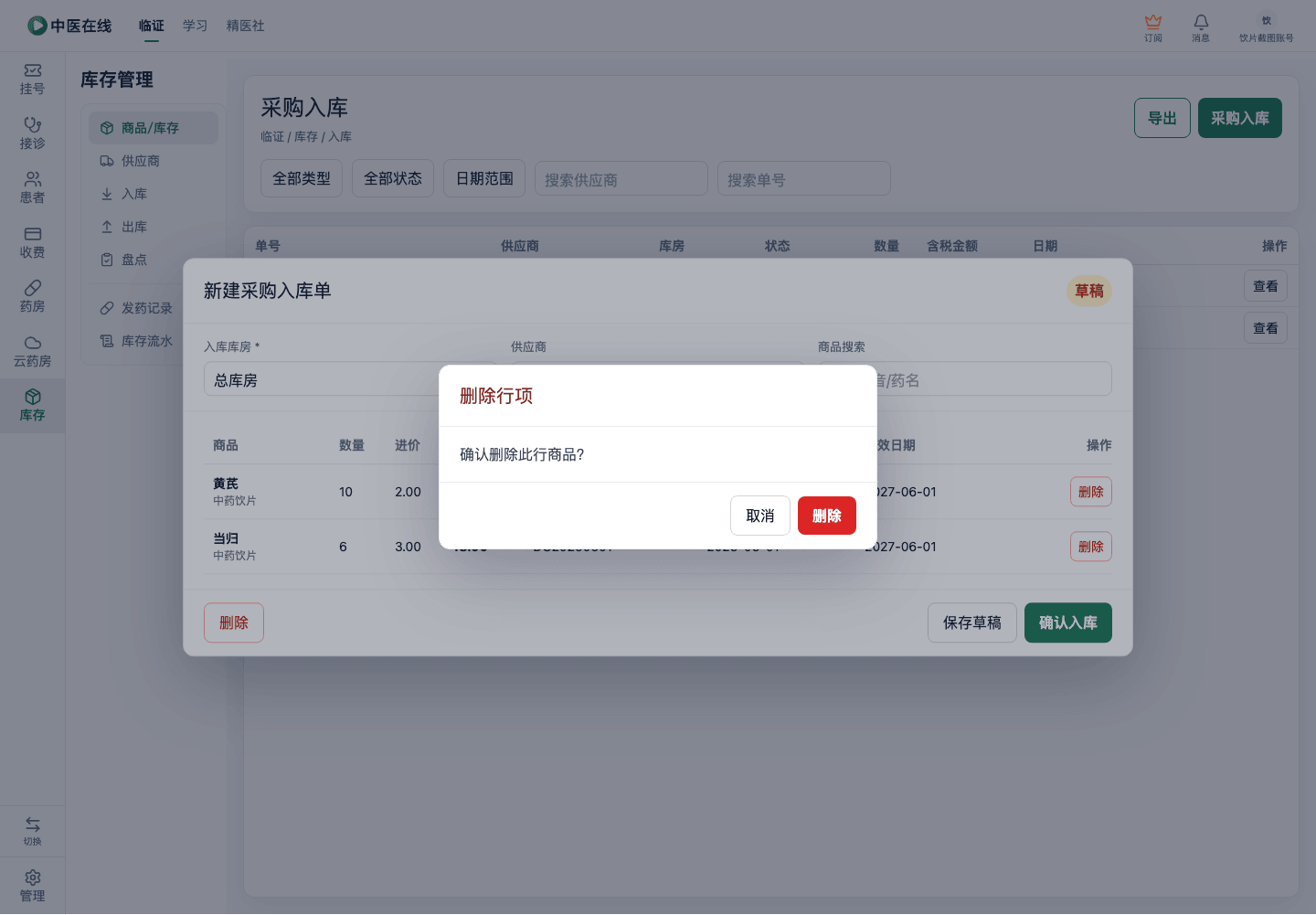Click the 确认入库 button
The width and height of the screenshot is (1316, 915).
pyautogui.click(x=1068, y=622)
